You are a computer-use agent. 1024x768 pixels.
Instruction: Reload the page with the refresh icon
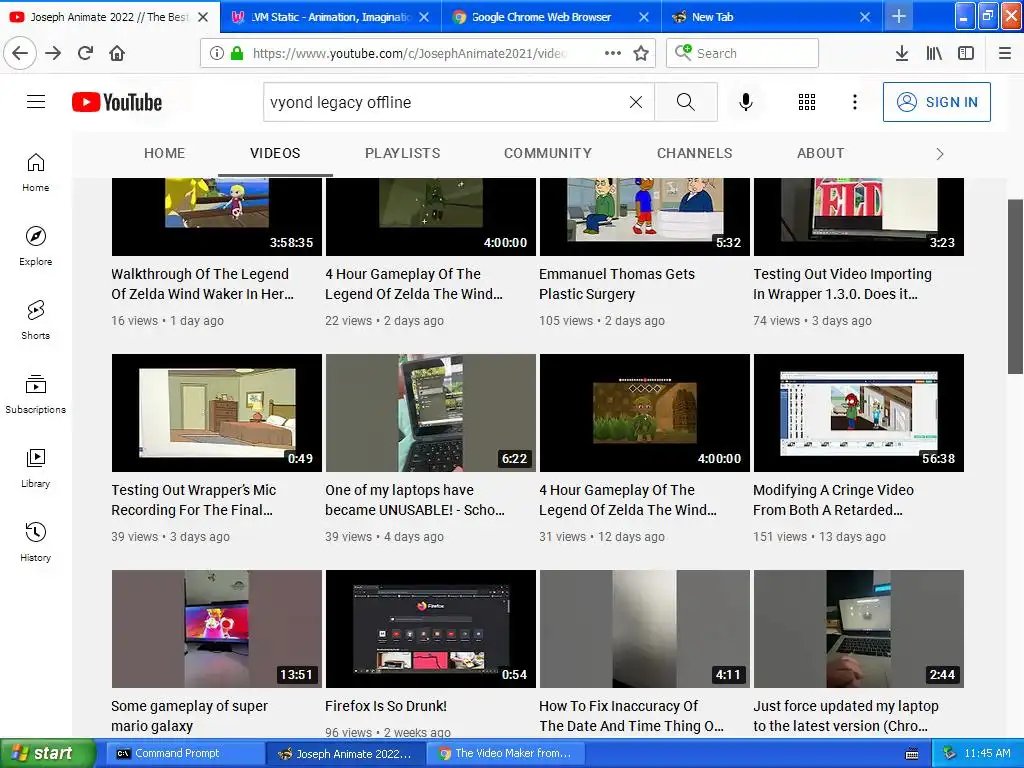[85, 53]
